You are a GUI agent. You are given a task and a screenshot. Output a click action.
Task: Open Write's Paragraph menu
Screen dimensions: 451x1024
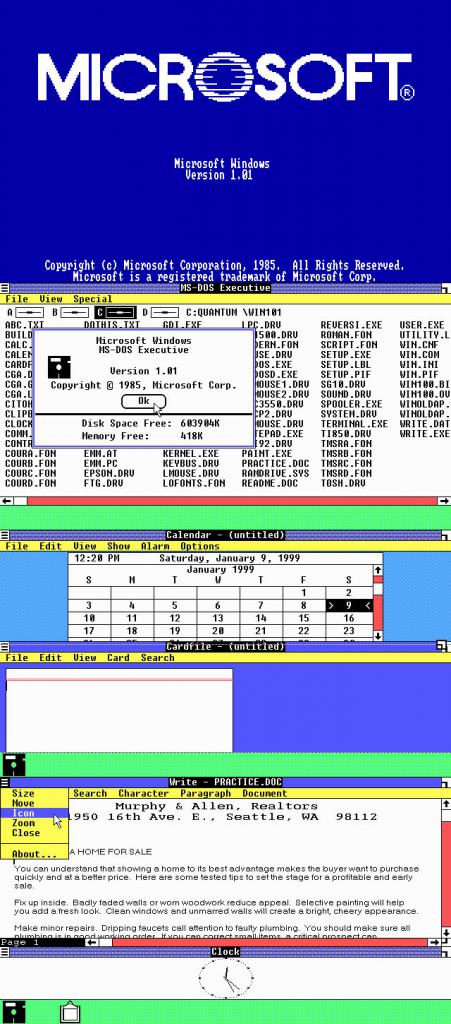(x=206, y=793)
